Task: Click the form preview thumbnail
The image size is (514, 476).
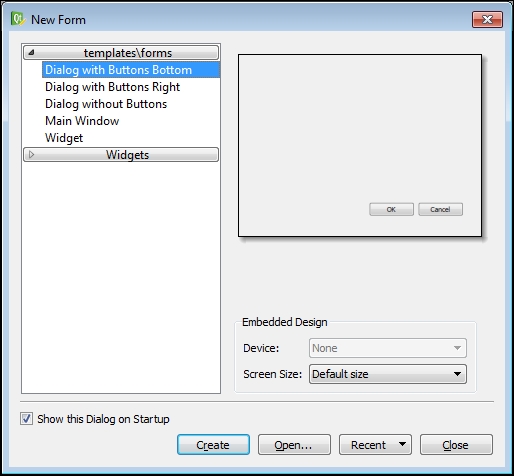Action: click(360, 146)
